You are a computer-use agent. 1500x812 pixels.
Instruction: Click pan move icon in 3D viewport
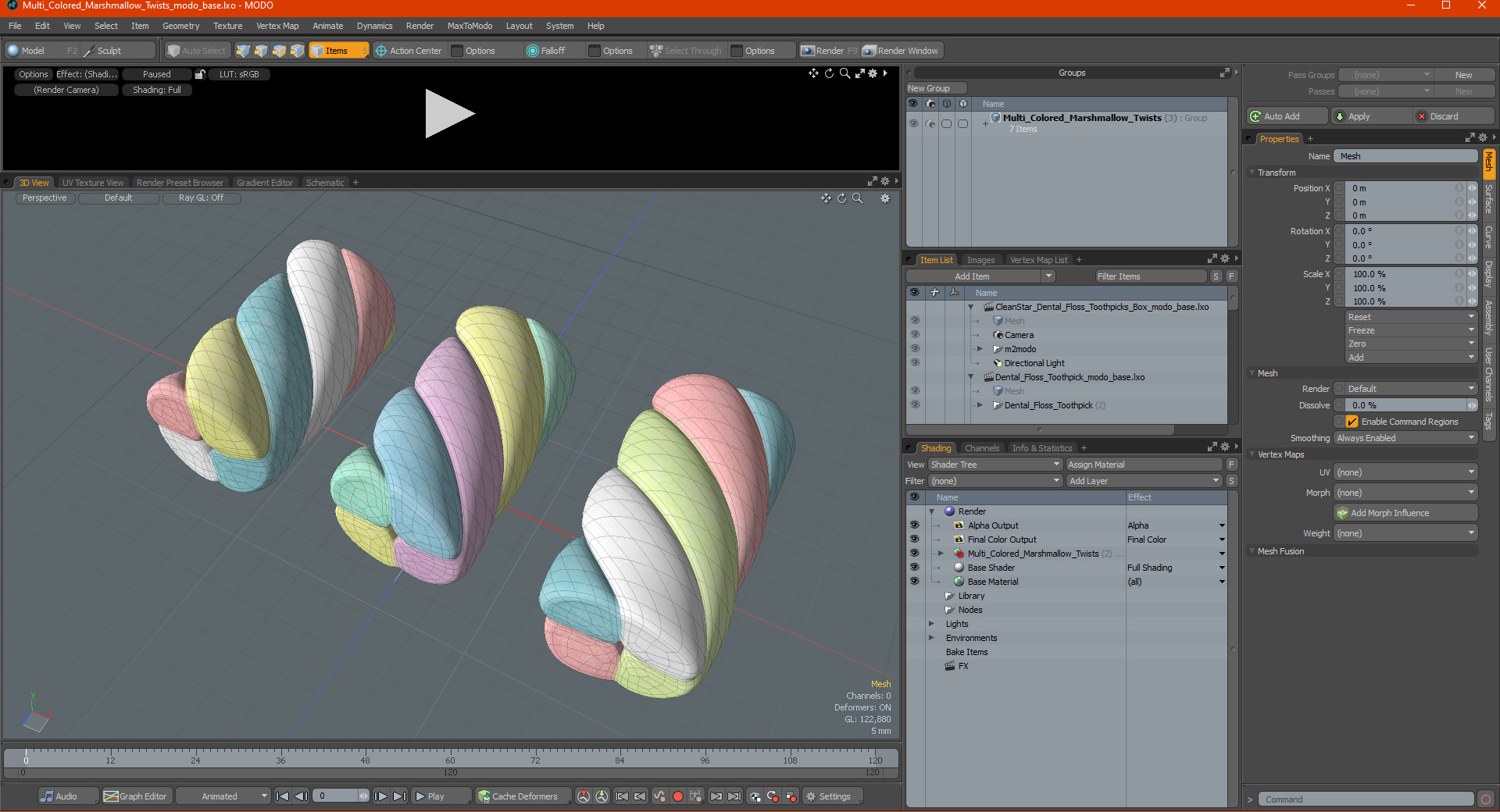826,198
